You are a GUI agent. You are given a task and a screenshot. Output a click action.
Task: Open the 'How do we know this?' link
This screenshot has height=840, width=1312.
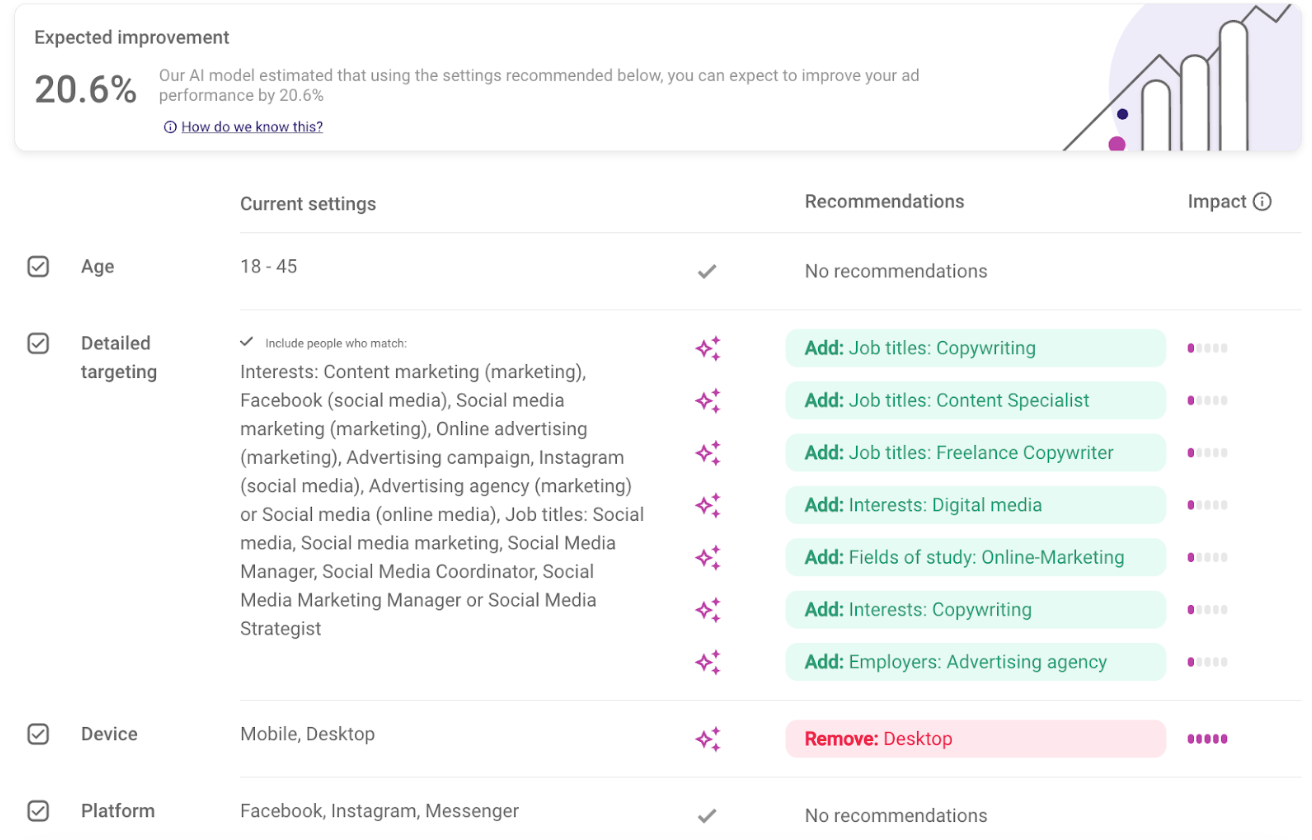click(x=252, y=127)
